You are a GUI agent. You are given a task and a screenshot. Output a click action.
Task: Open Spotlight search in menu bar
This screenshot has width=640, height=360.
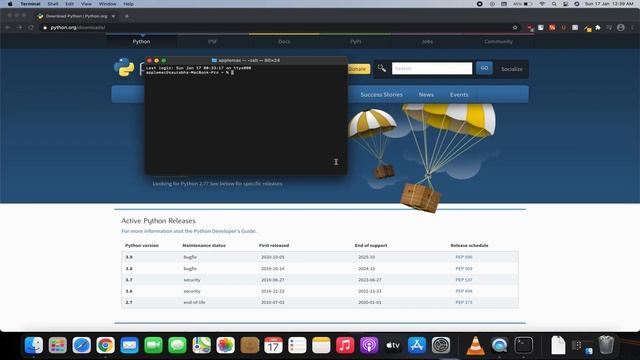[x=554, y=4]
